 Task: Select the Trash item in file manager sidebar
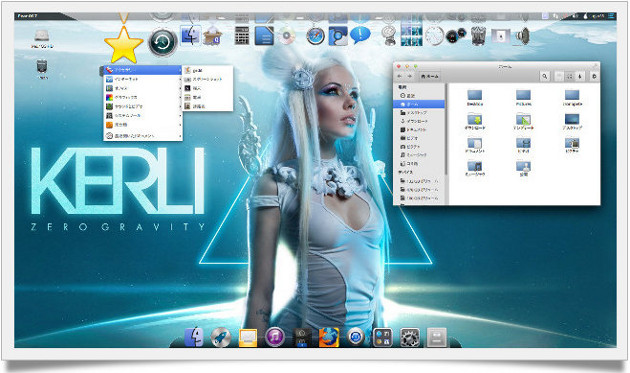click(x=419, y=164)
